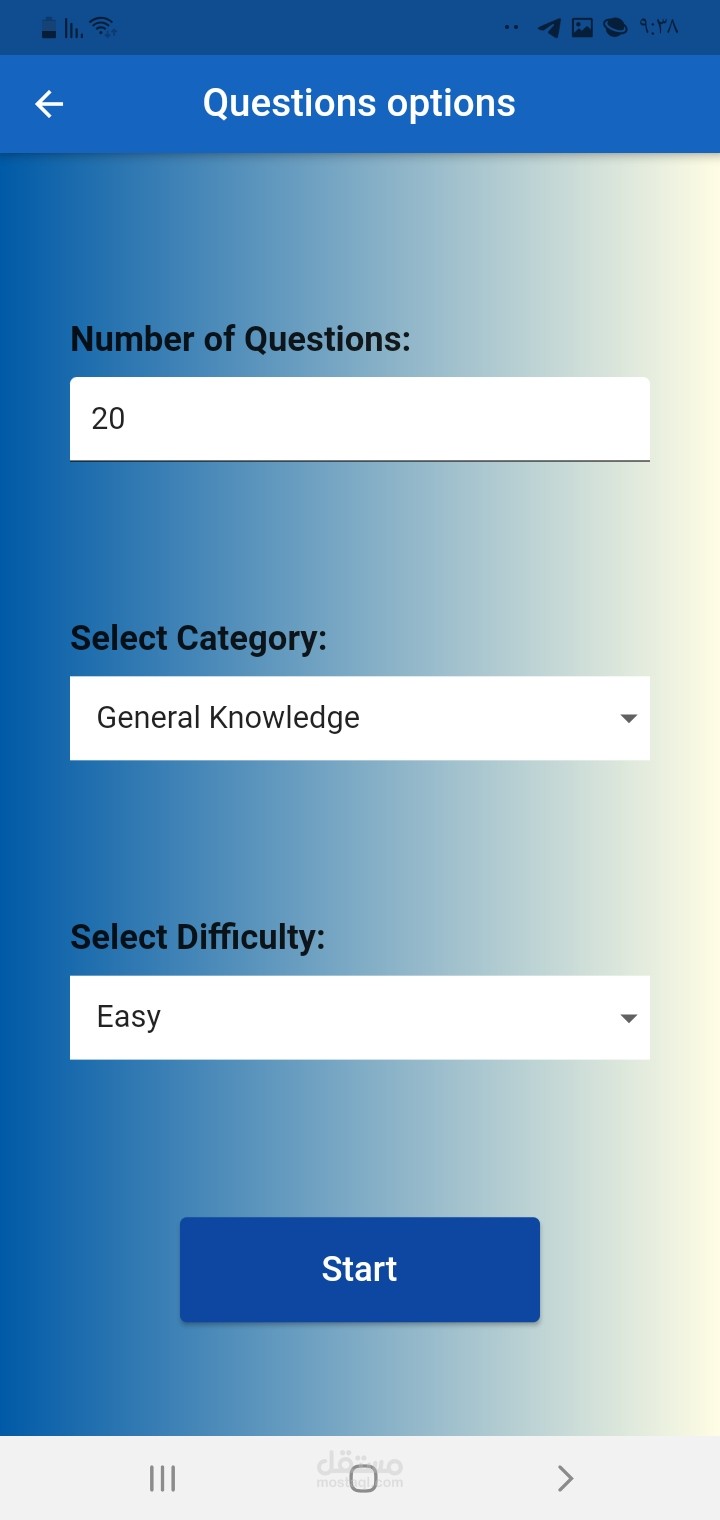Click the Select Category label
Screen dimensions: 720x1520
click(x=198, y=638)
